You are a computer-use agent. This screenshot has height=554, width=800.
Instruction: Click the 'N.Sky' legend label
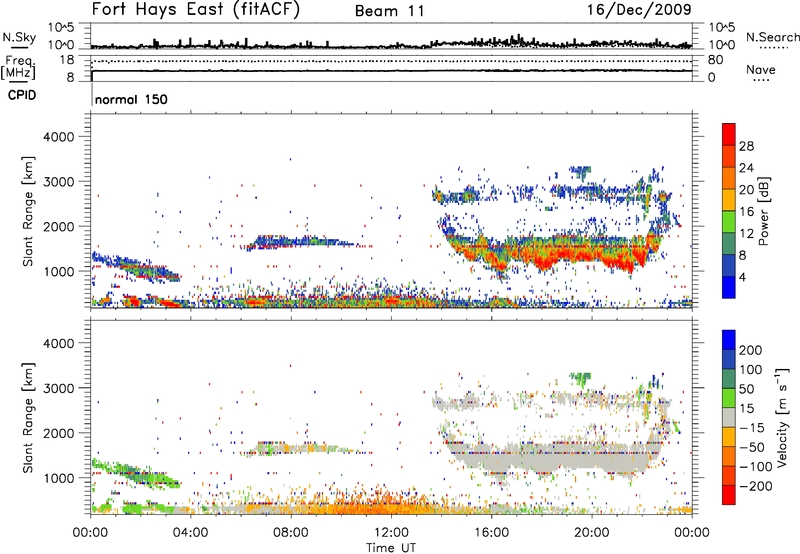tap(19, 37)
